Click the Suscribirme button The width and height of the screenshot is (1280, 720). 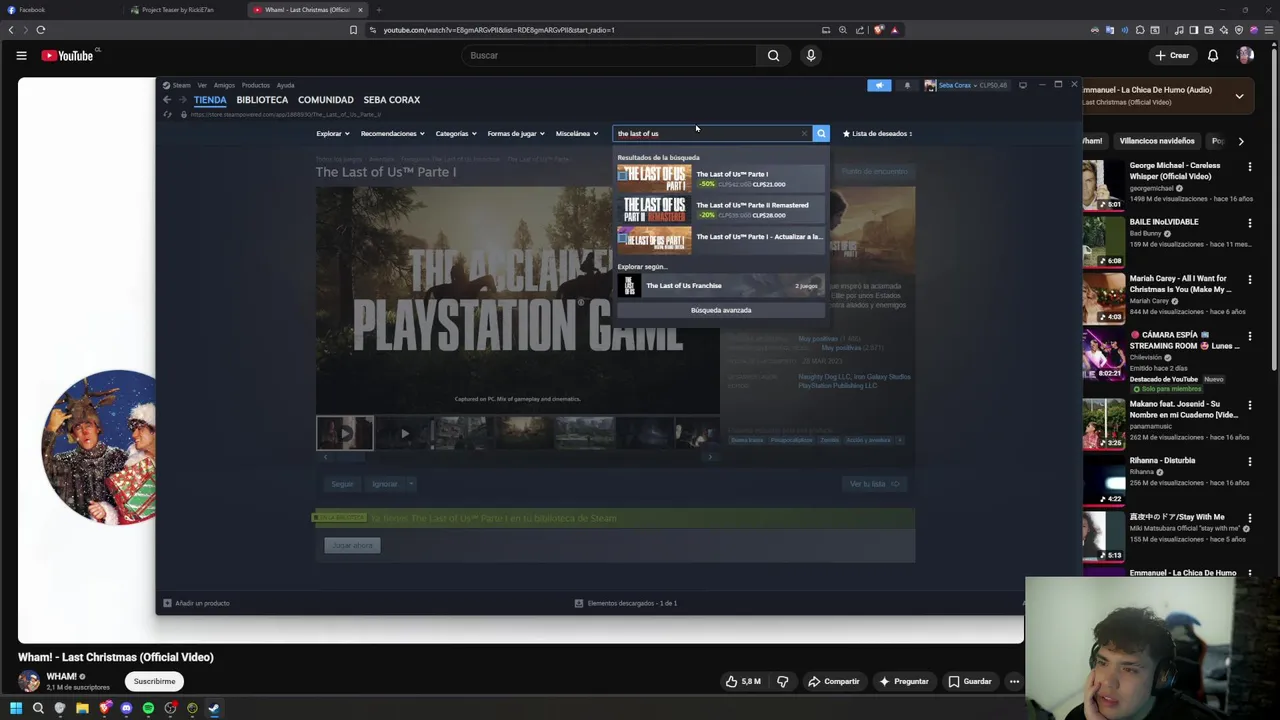coord(155,681)
